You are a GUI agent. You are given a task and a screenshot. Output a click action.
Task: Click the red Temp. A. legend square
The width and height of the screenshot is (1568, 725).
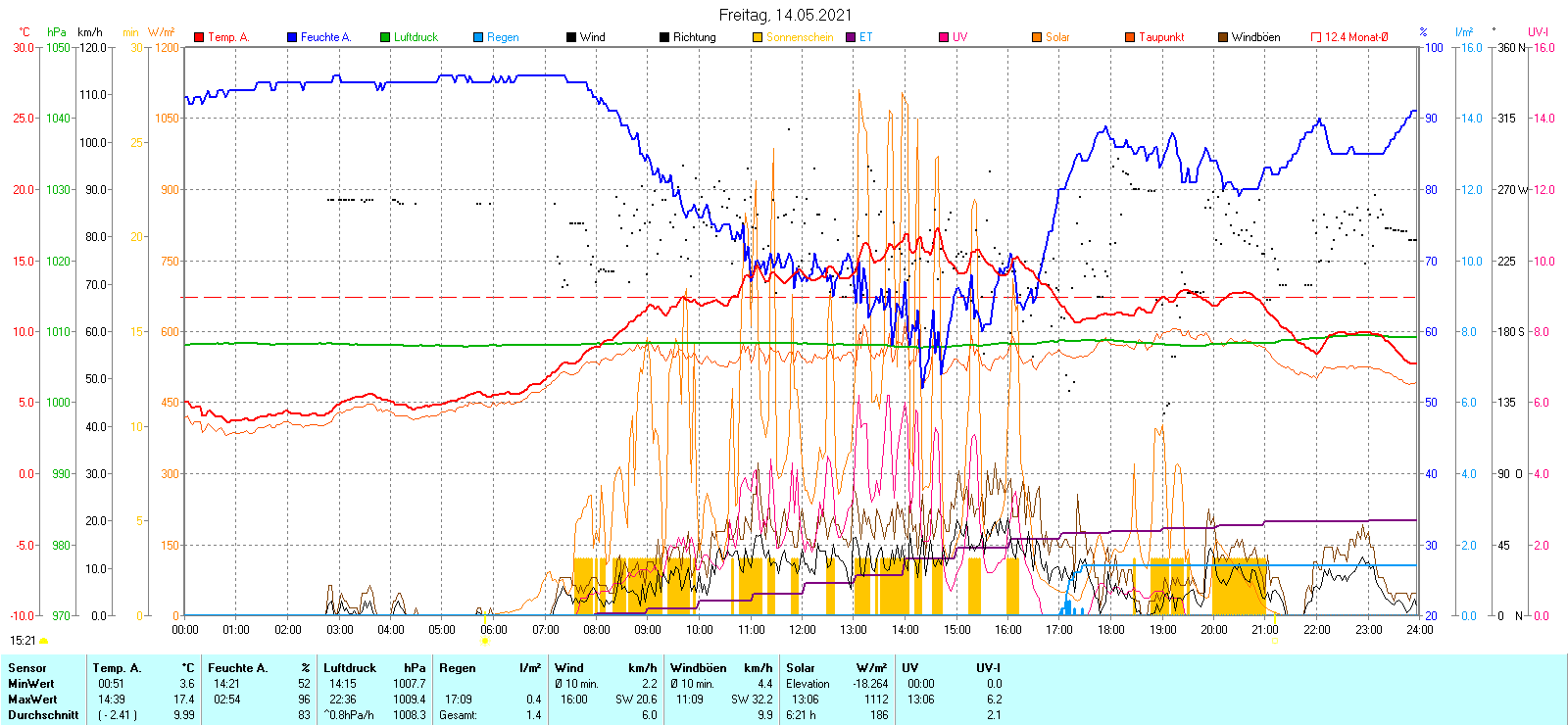click(x=199, y=37)
